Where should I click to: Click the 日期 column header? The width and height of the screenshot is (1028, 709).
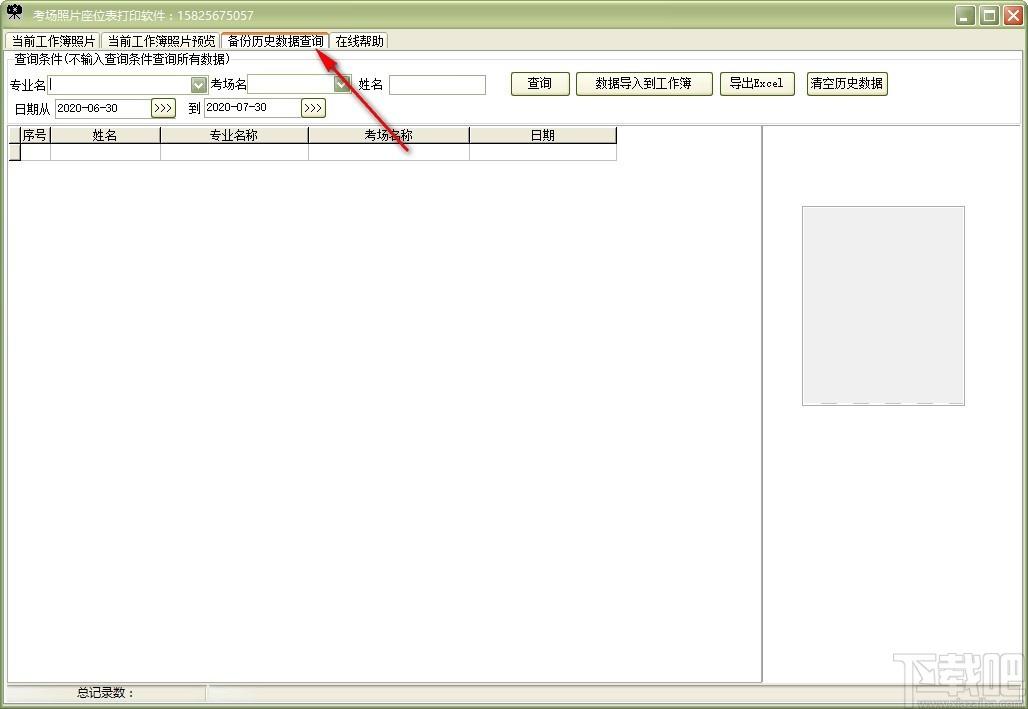pyautogui.click(x=543, y=135)
